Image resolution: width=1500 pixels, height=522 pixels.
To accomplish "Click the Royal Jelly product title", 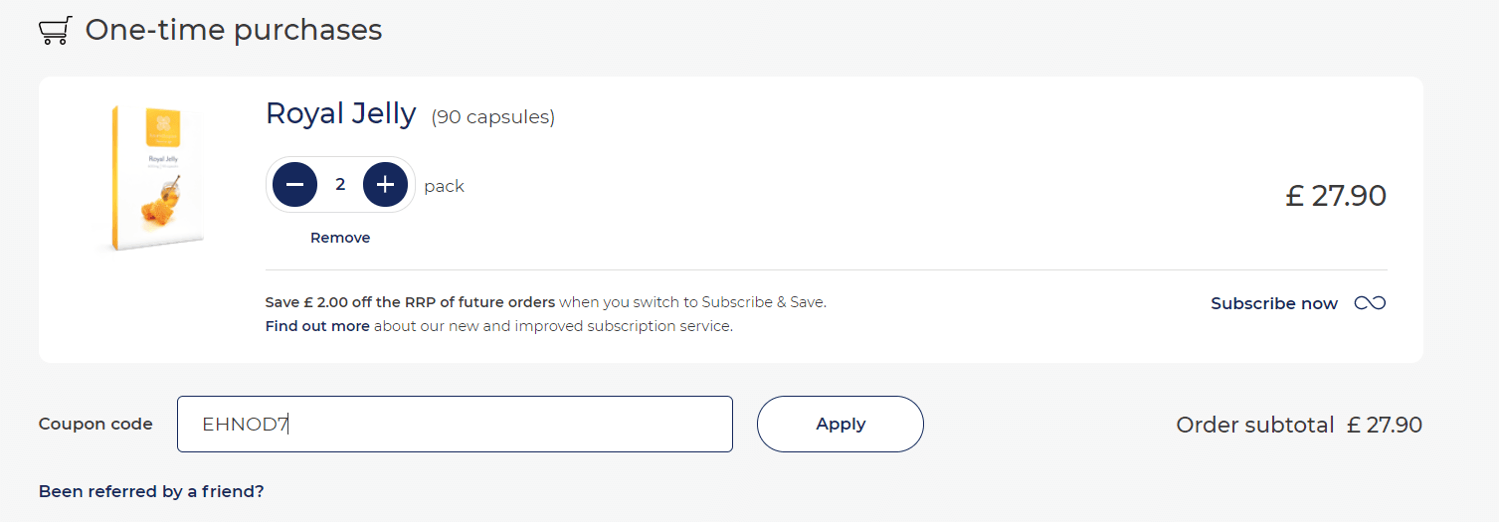I will pyautogui.click(x=340, y=114).
